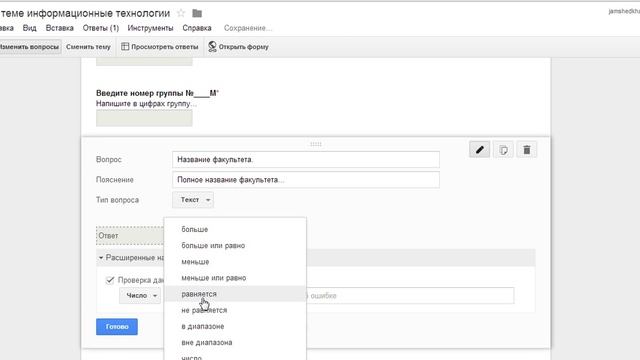Screen dimensions: 640x360
Task: Open the Ответы (1) menu
Action: (x=101, y=28)
